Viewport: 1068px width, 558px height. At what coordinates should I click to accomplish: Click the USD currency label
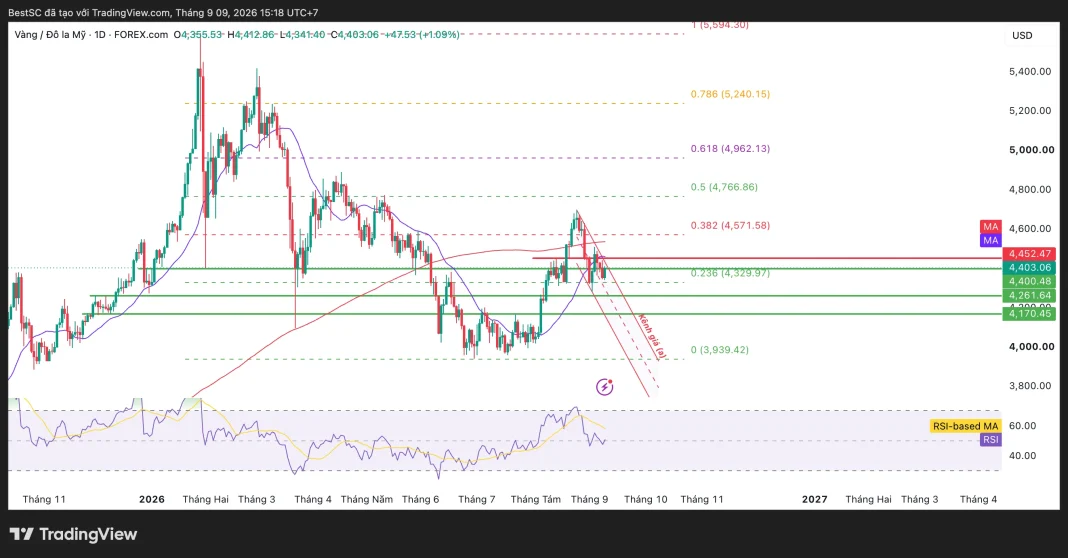tap(1022, 35)
